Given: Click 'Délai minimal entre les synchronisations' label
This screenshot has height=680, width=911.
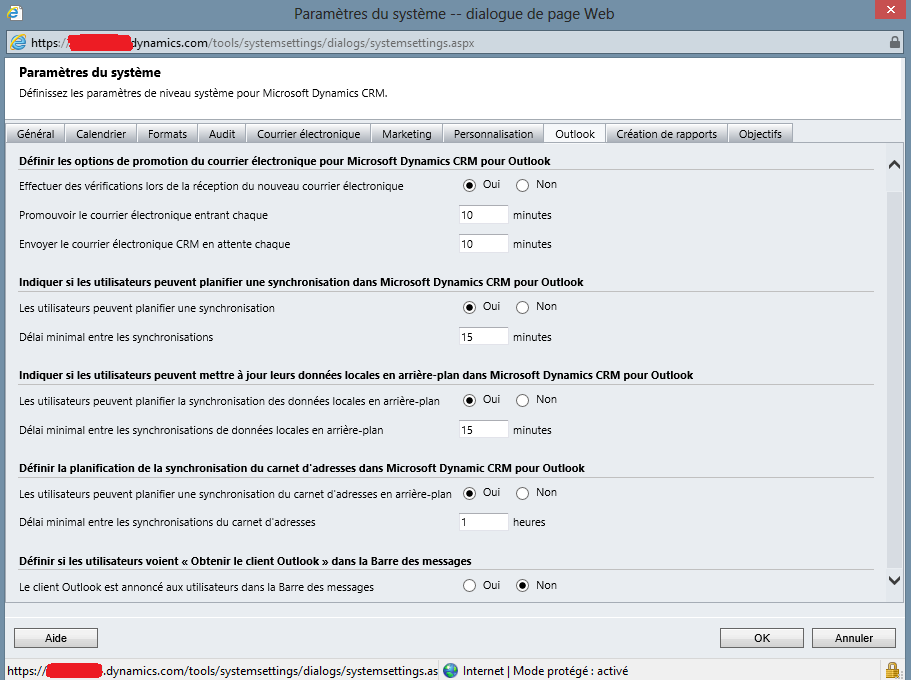Looking at the screenshot, I should click(116, 337).
